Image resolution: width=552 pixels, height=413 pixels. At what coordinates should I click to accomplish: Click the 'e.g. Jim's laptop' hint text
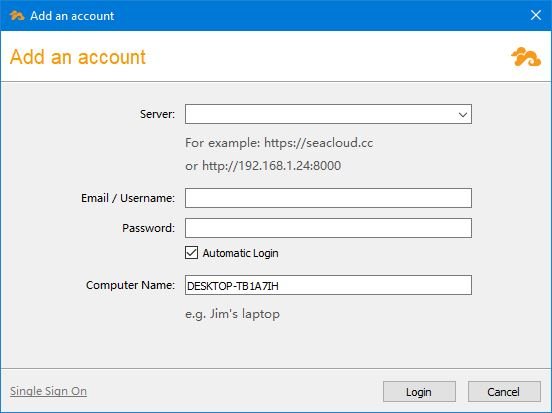232,314
